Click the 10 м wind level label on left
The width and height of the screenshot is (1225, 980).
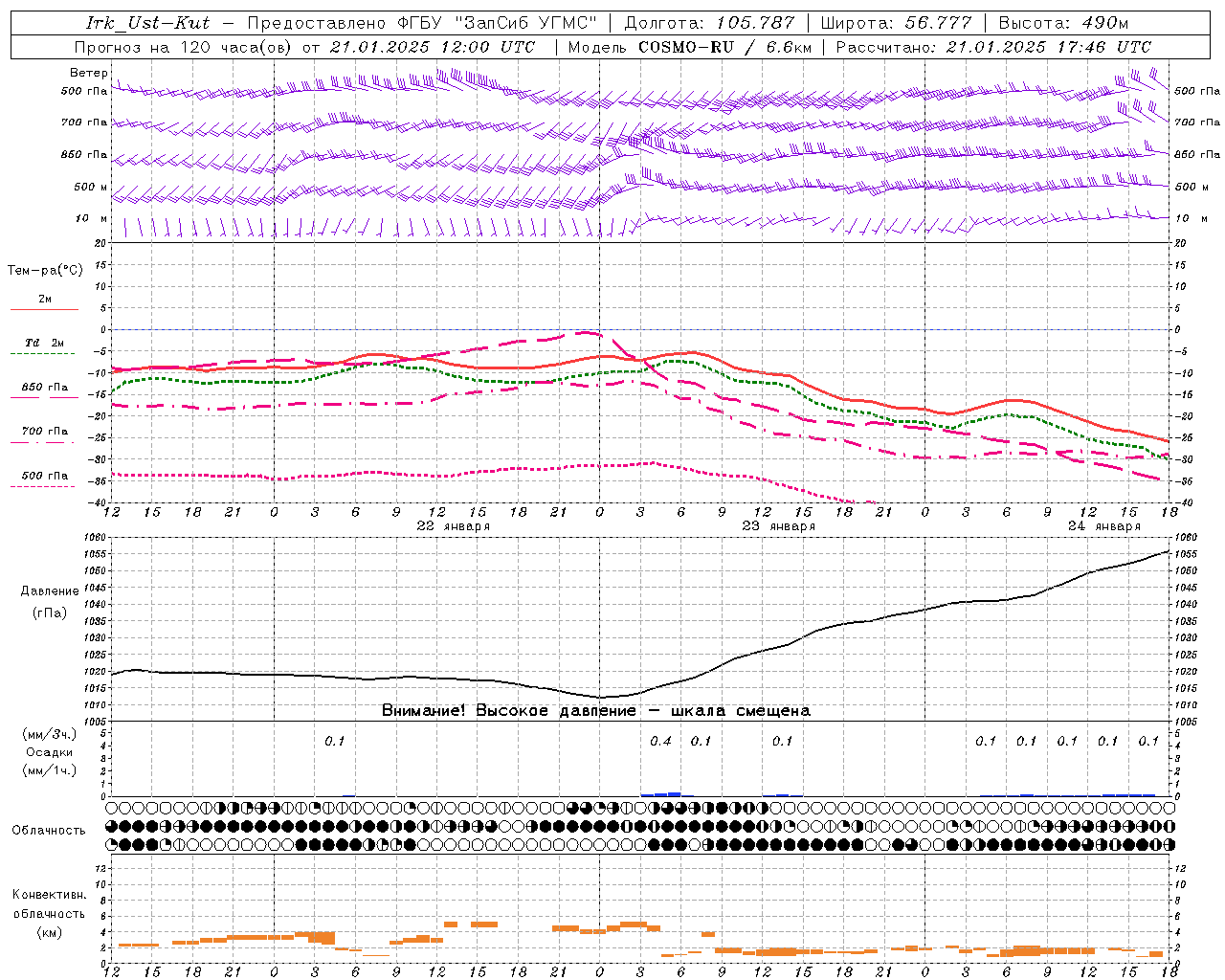[91, 219]
